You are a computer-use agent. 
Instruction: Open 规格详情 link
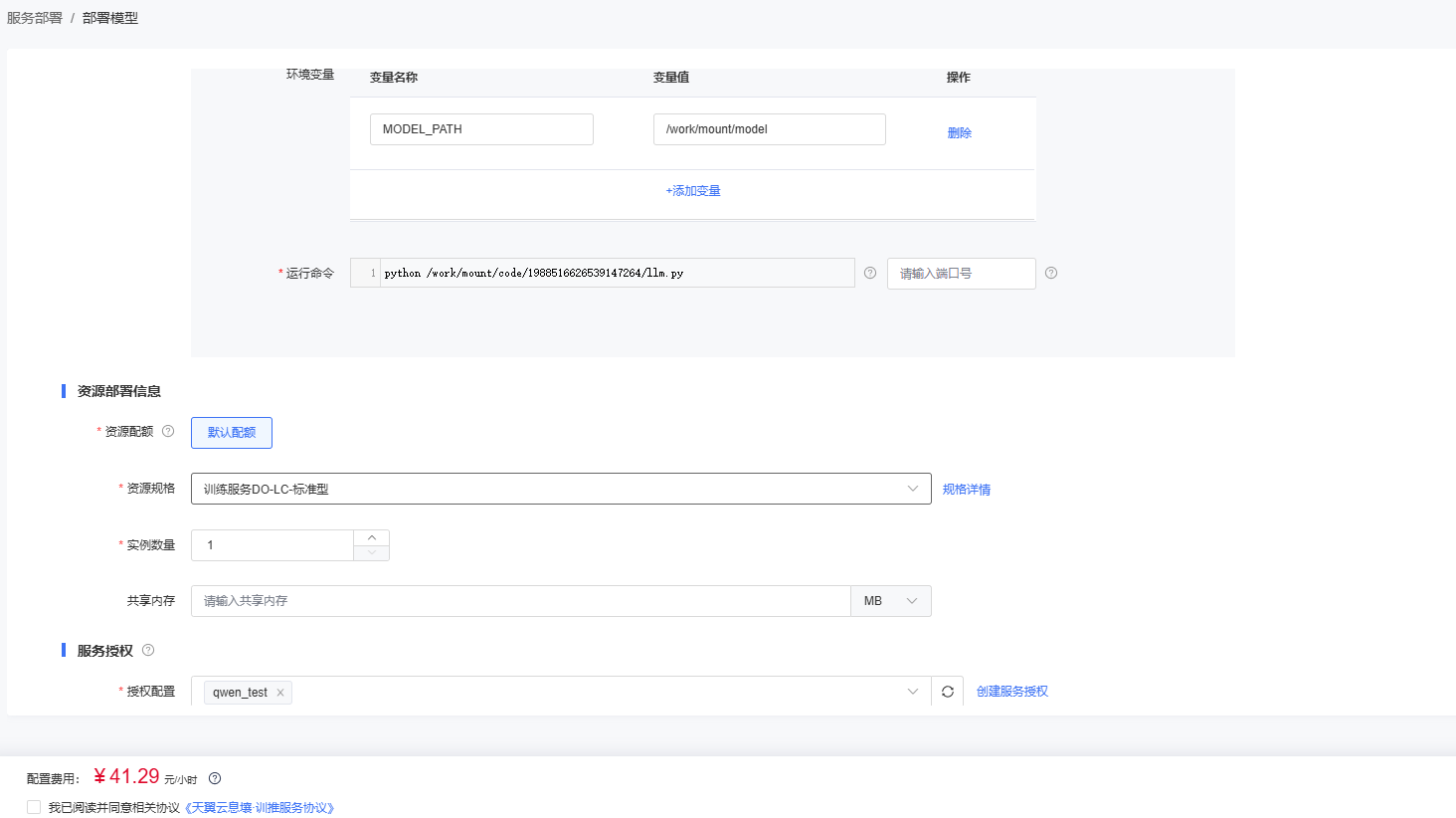click(x=966, y=490)
